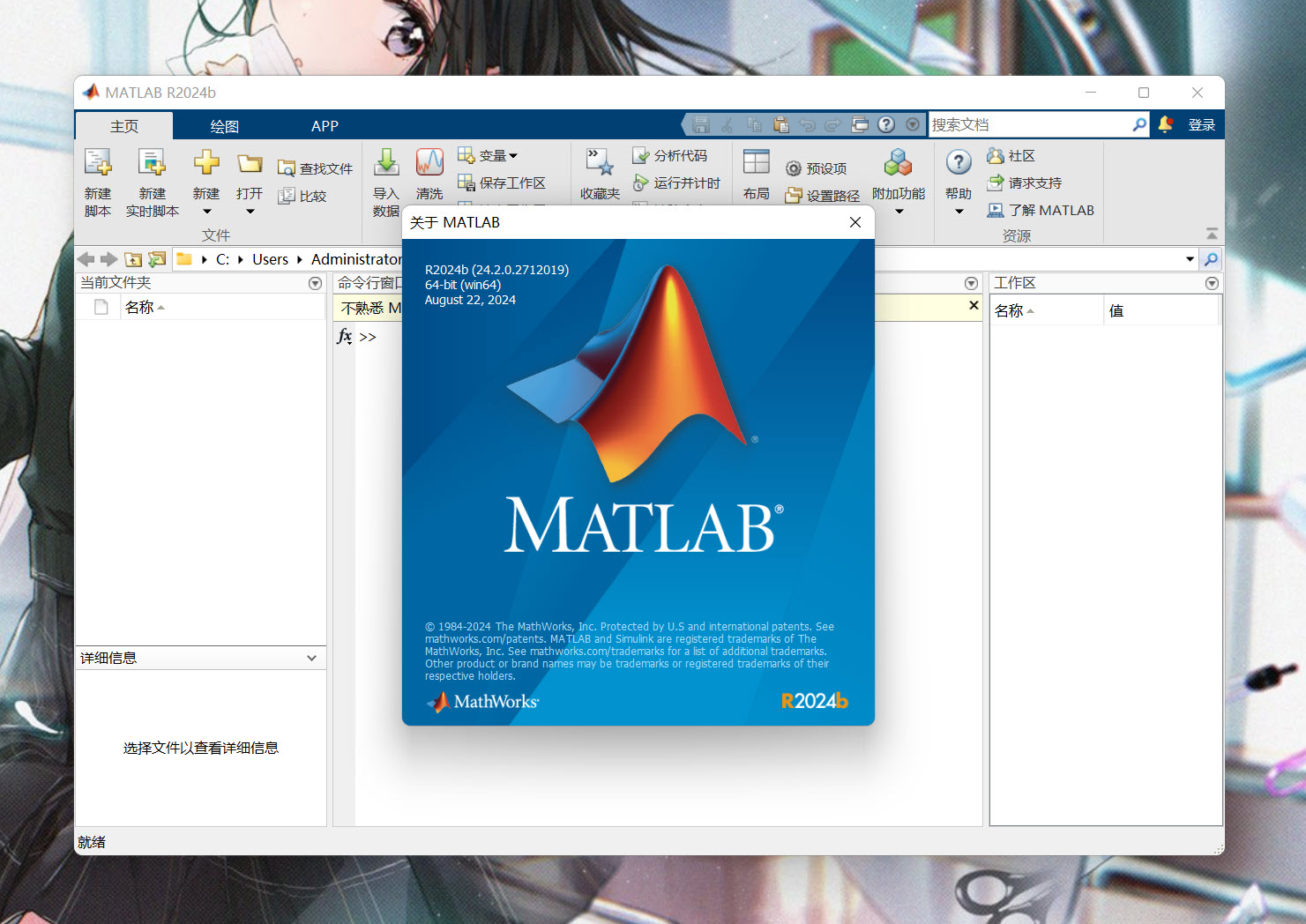Click 查找文件 Find Files
The height and width of the screenshot is (924, 1306).
(315, 168)
